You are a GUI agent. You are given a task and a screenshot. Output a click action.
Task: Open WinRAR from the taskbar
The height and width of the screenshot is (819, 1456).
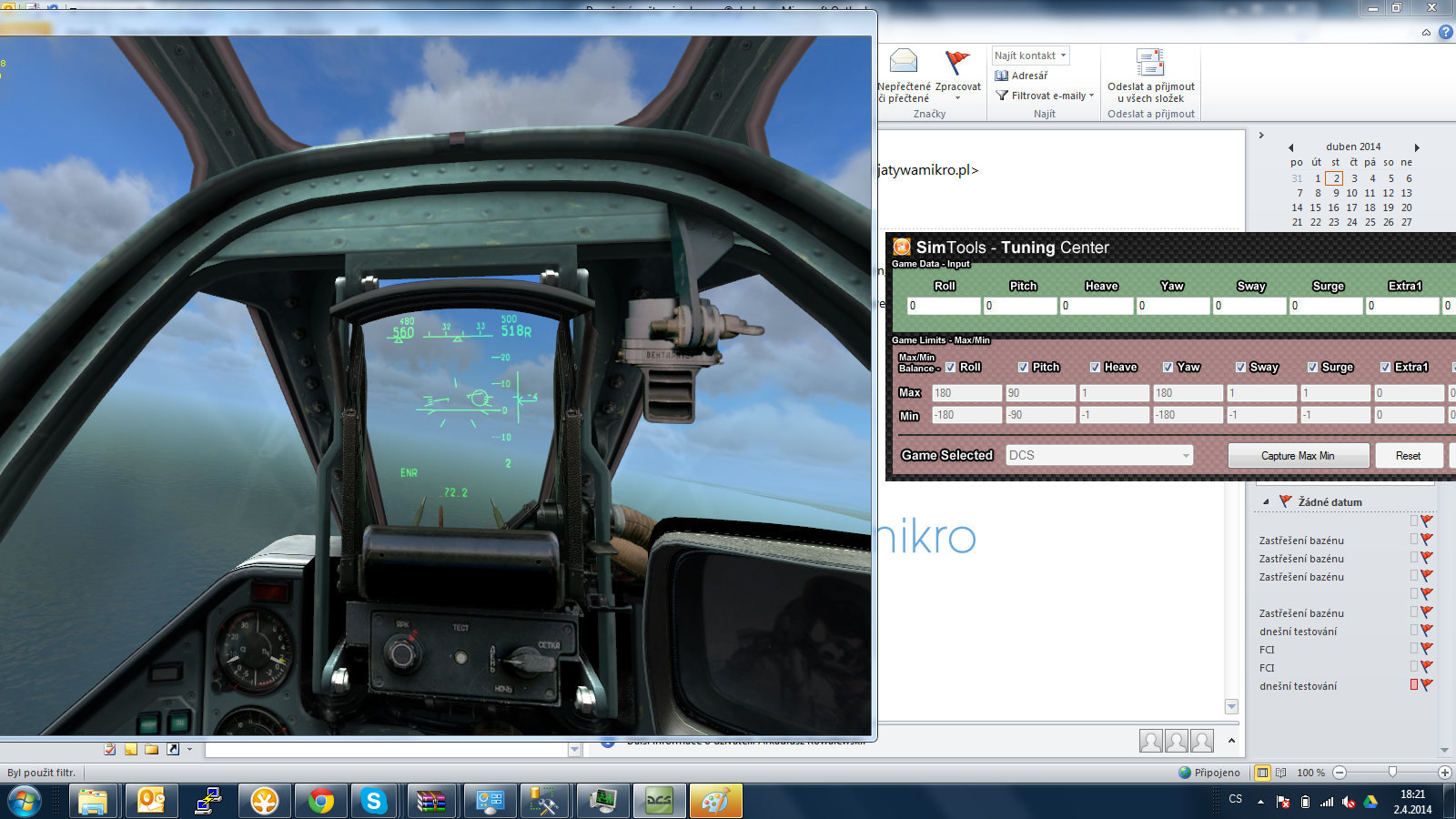coord(432,802)
